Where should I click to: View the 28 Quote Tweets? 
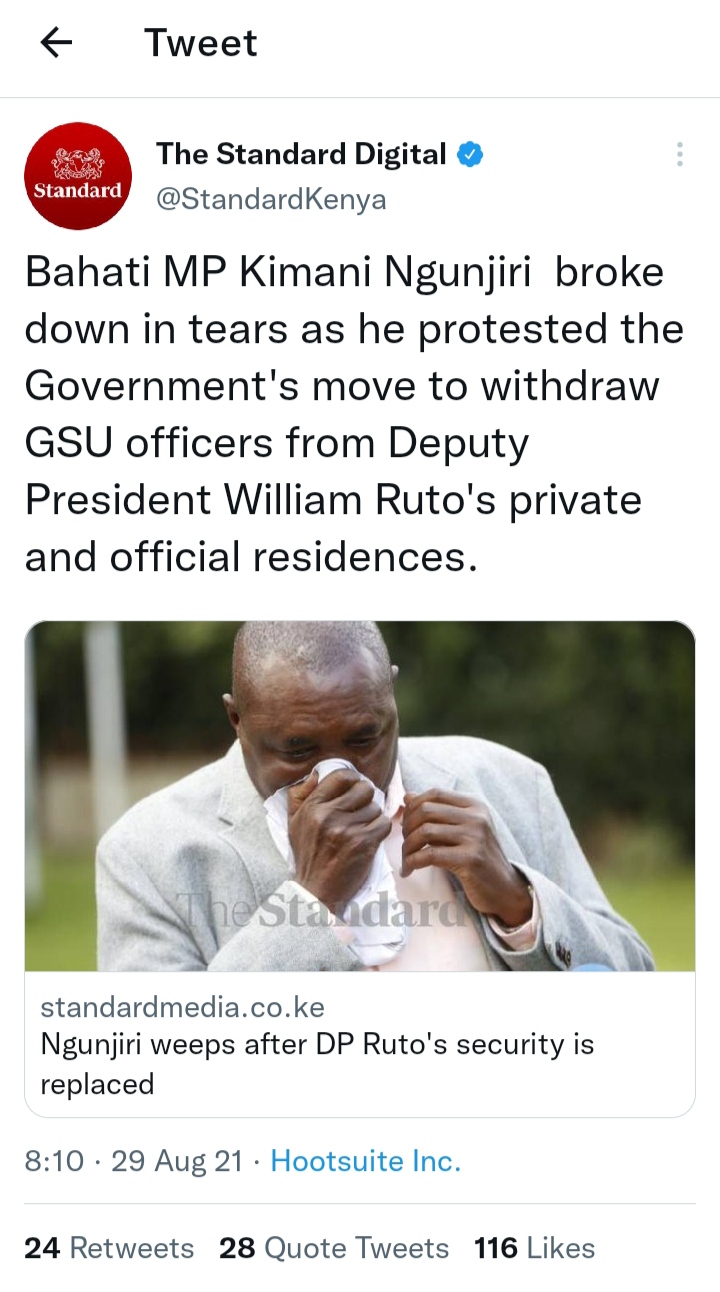click(x=334, y=1248)
